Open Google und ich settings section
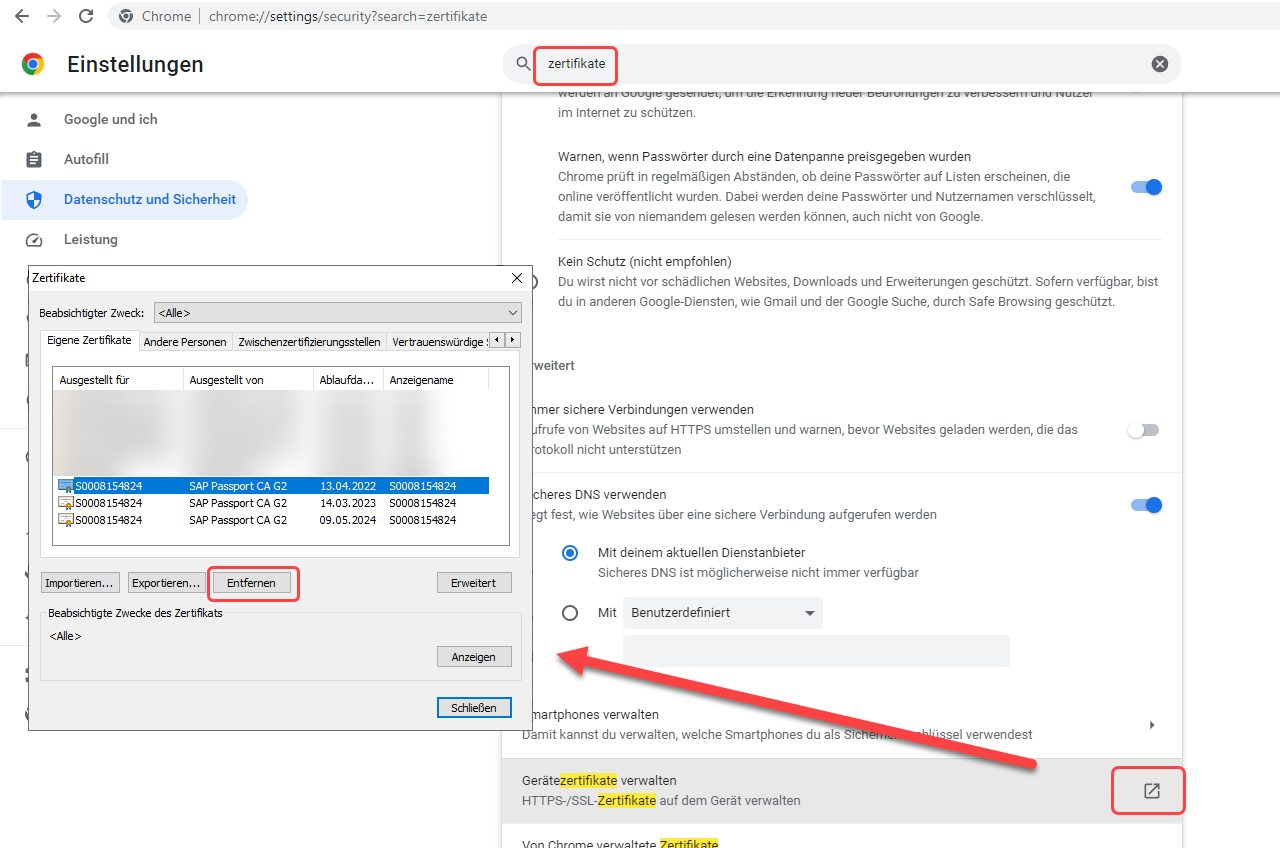 coord(110,120)
